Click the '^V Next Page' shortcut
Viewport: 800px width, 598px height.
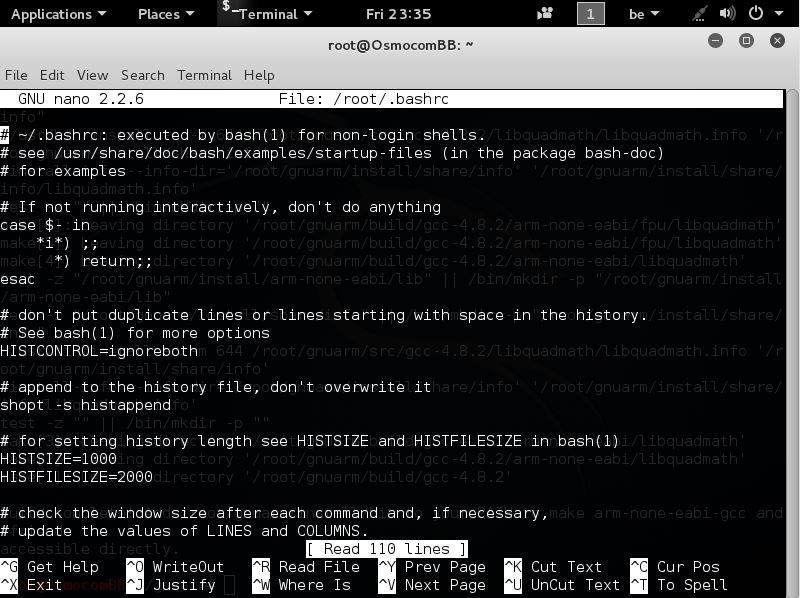432,585
